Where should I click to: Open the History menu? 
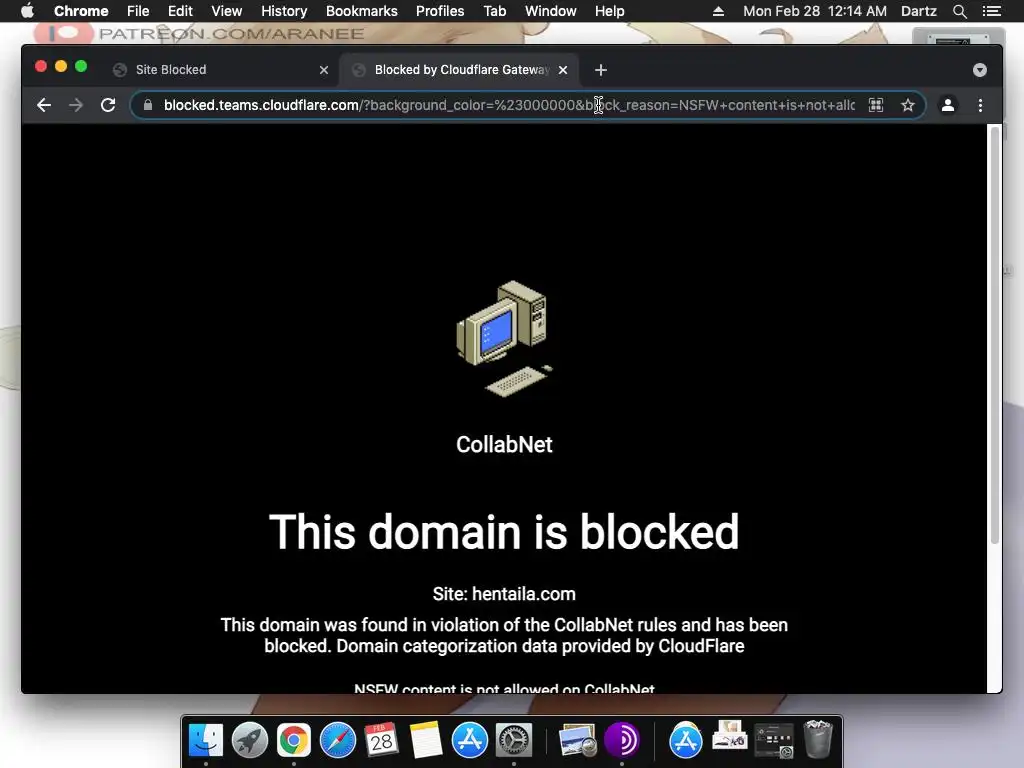point(284,11)
